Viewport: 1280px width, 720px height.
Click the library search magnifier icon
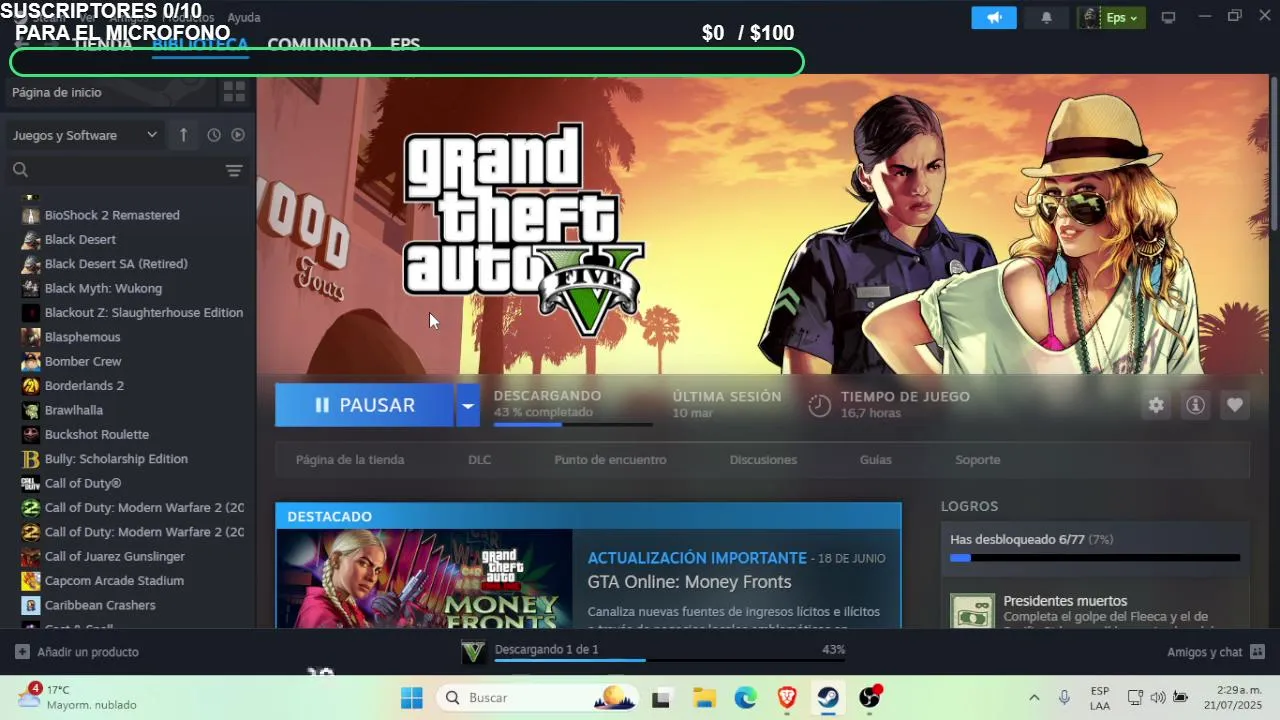[20, 170]
